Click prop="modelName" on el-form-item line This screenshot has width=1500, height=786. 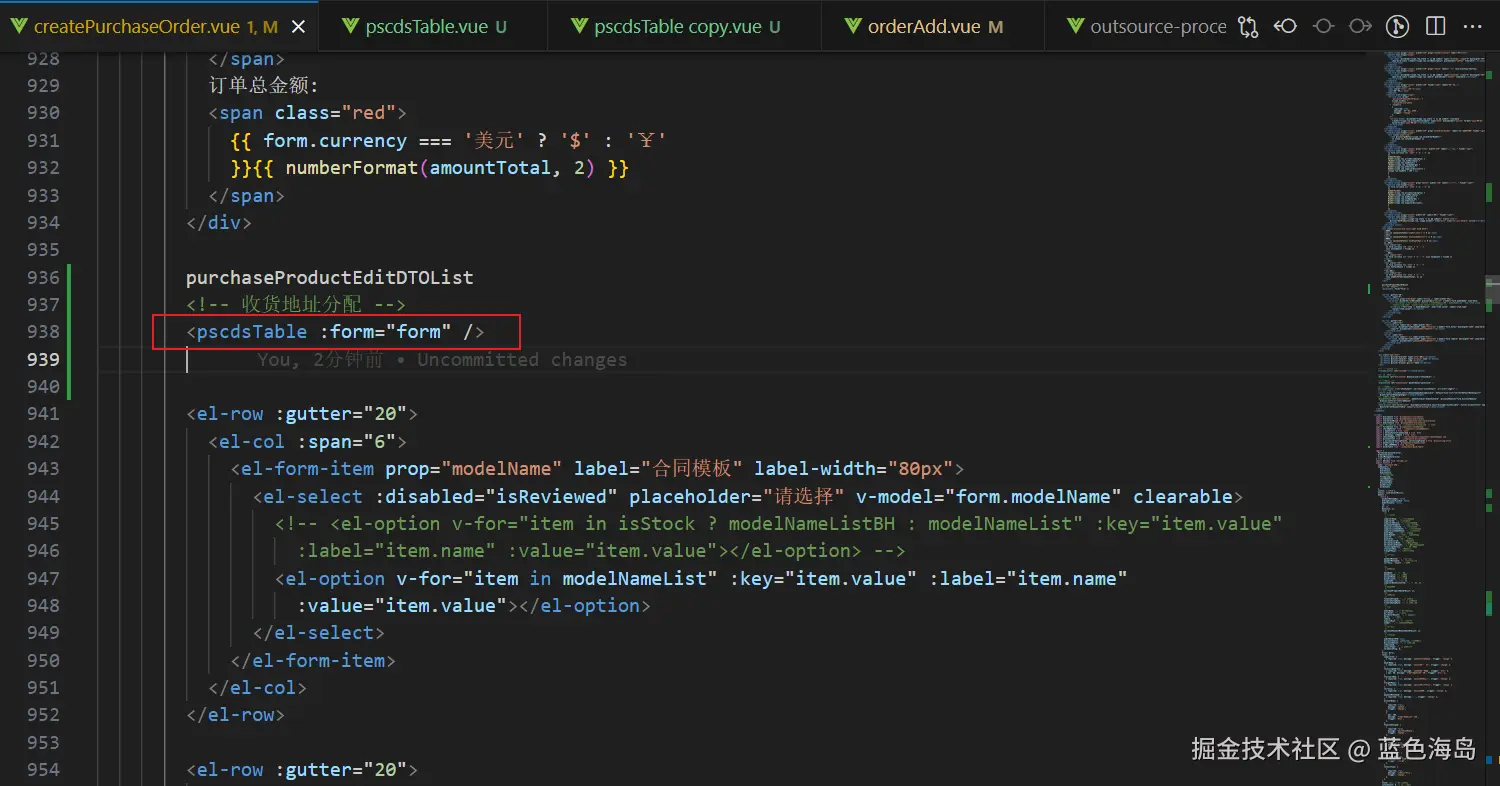(x=474, y=468)
